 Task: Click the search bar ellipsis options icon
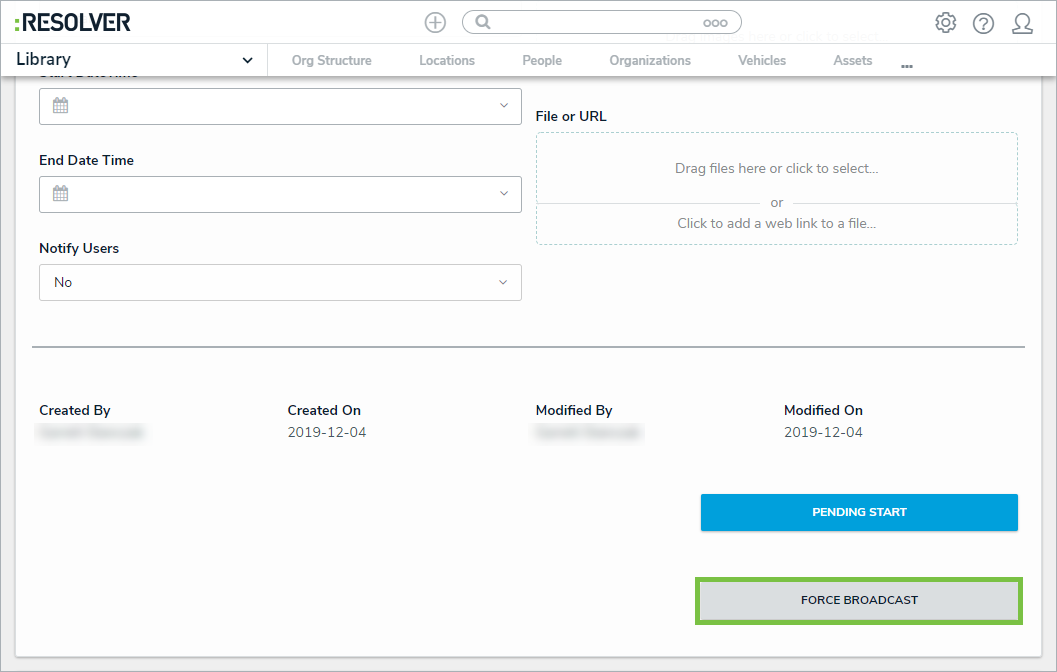click(715, 23)
